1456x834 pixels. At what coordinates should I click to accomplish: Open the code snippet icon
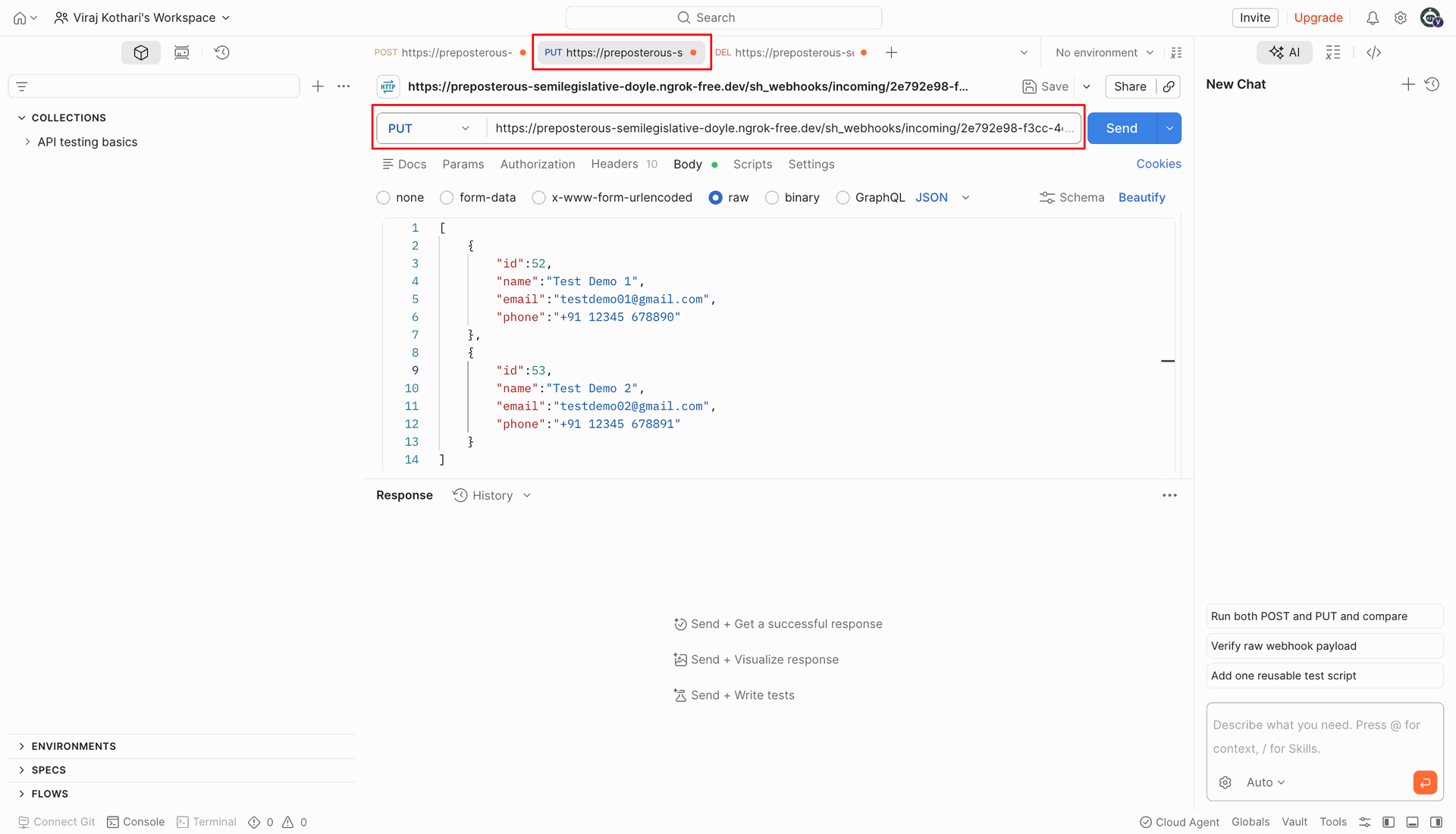pyautogui.click(x=1373, y=52)
